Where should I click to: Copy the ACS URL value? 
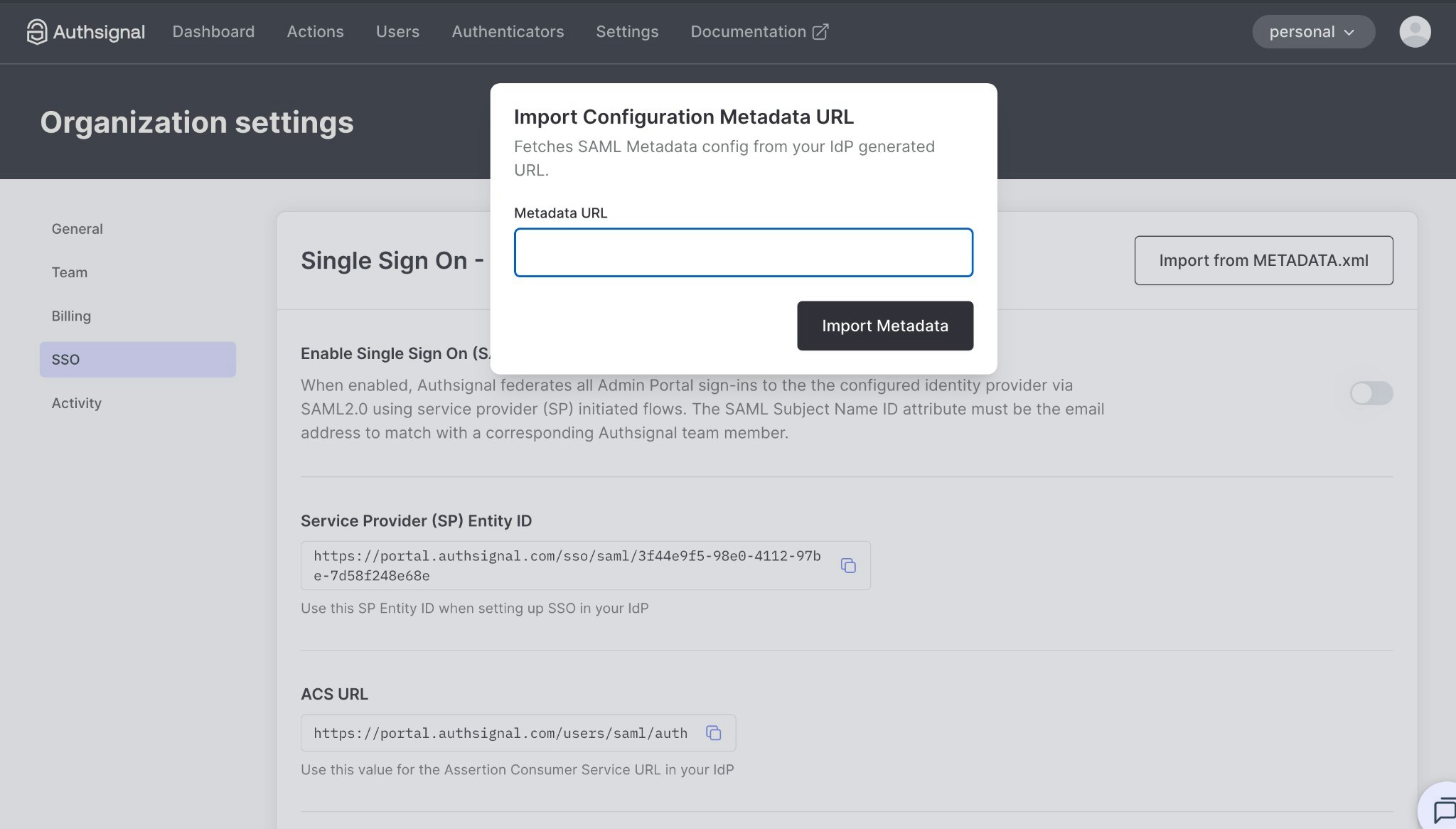tap(714, 733)
